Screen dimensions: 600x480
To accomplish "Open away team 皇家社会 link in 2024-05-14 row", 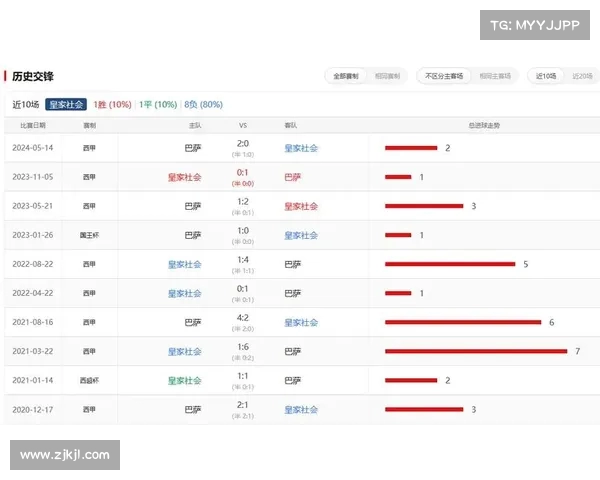I will (301, 148).
